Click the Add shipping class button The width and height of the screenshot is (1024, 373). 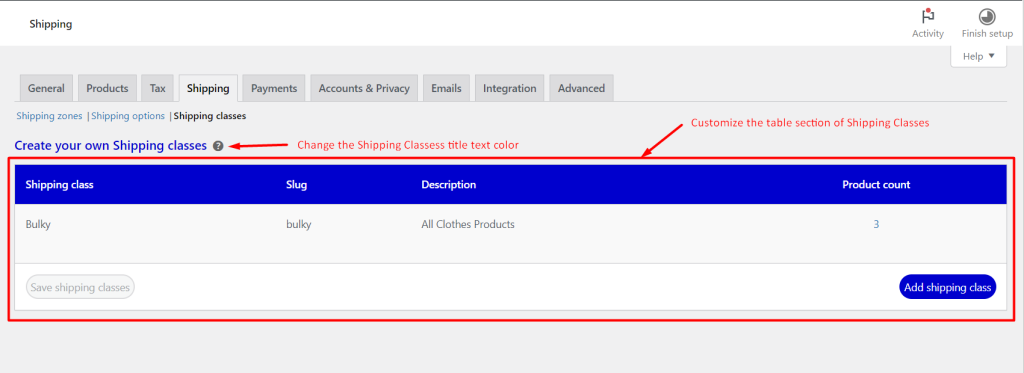click(948, 287)
